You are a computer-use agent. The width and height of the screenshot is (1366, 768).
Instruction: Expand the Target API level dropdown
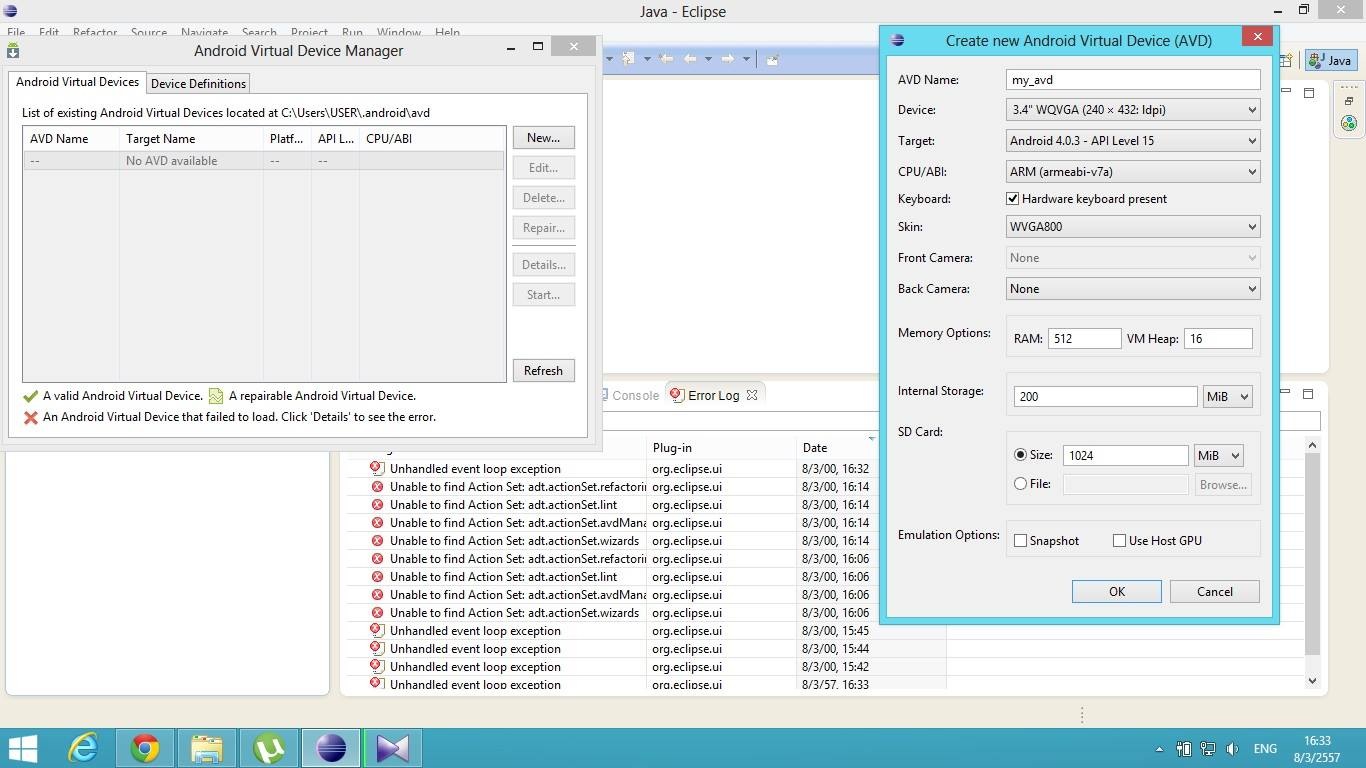[x=1132, y=141]
